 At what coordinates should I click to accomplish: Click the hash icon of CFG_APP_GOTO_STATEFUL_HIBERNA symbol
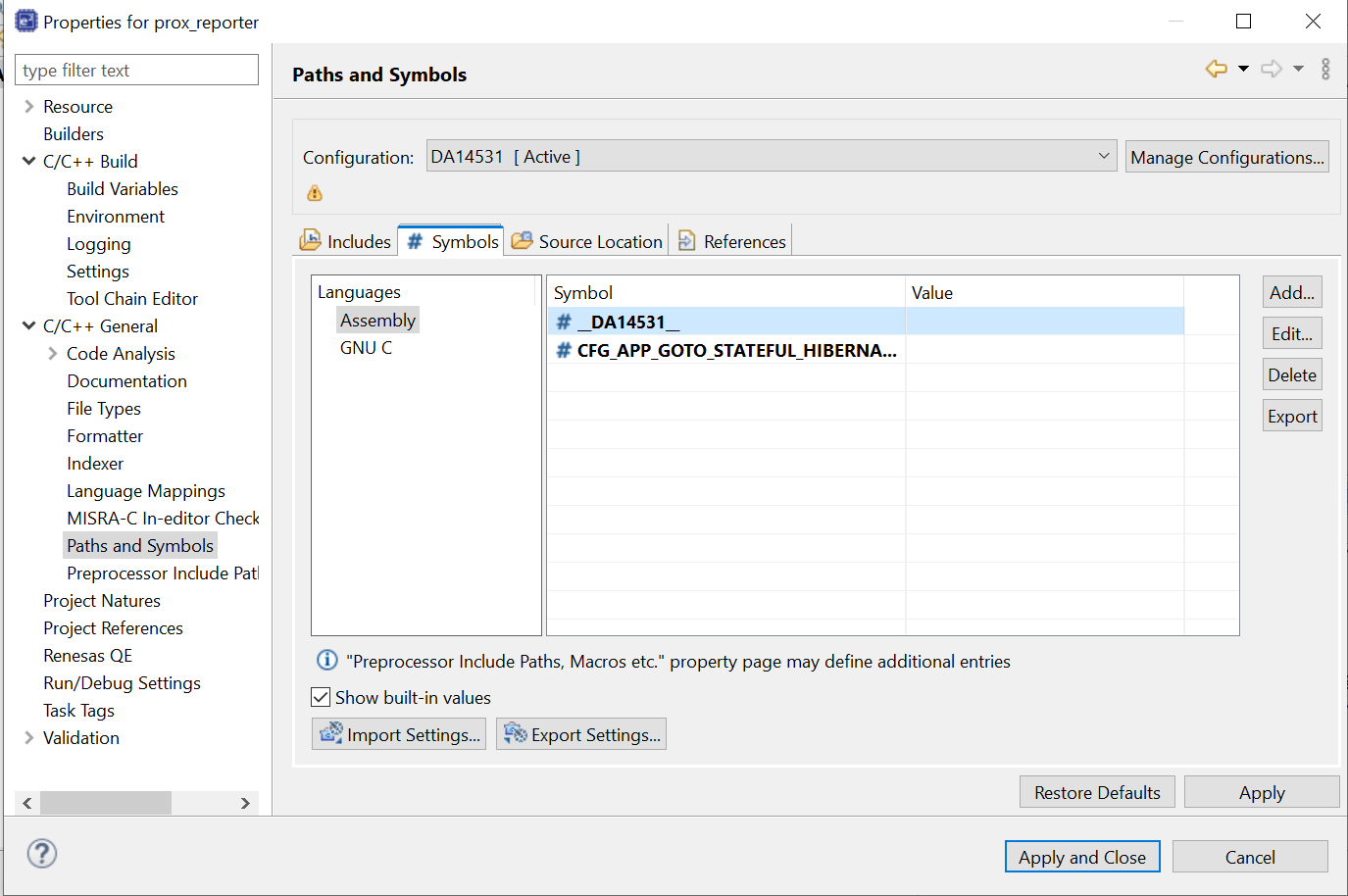click(x=564, y=350)
